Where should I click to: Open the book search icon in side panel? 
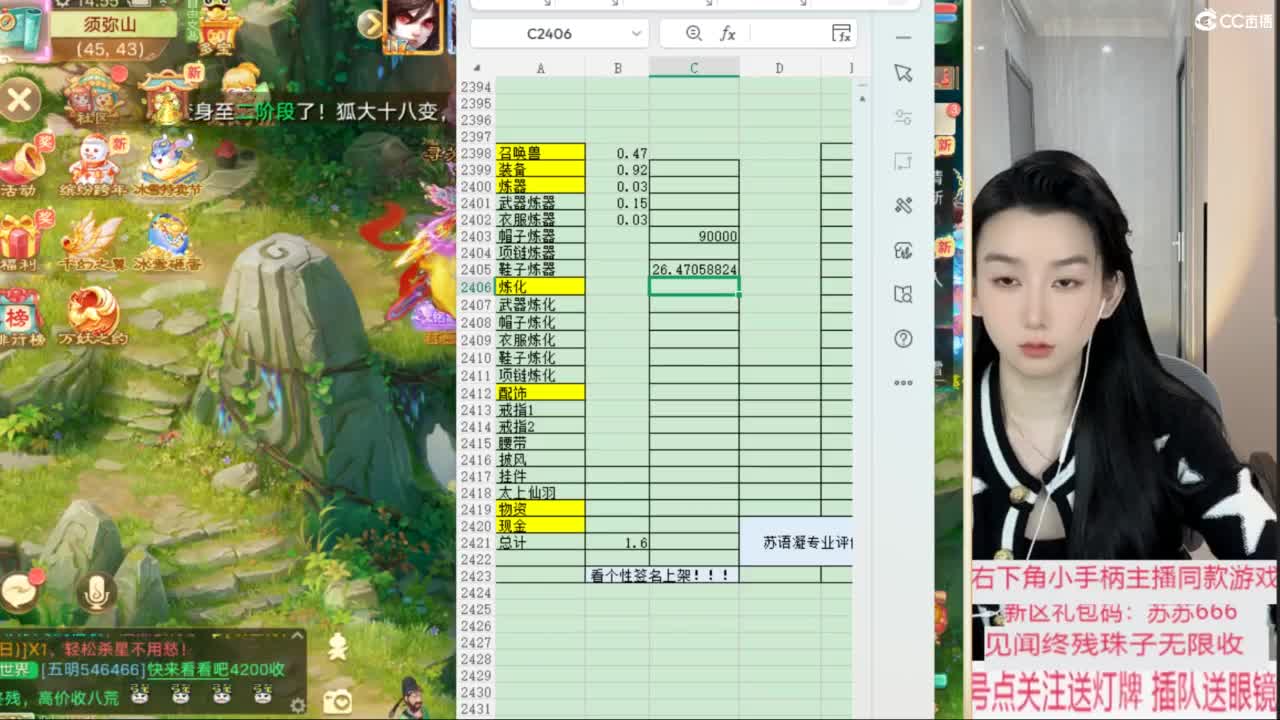pos(903,294)
